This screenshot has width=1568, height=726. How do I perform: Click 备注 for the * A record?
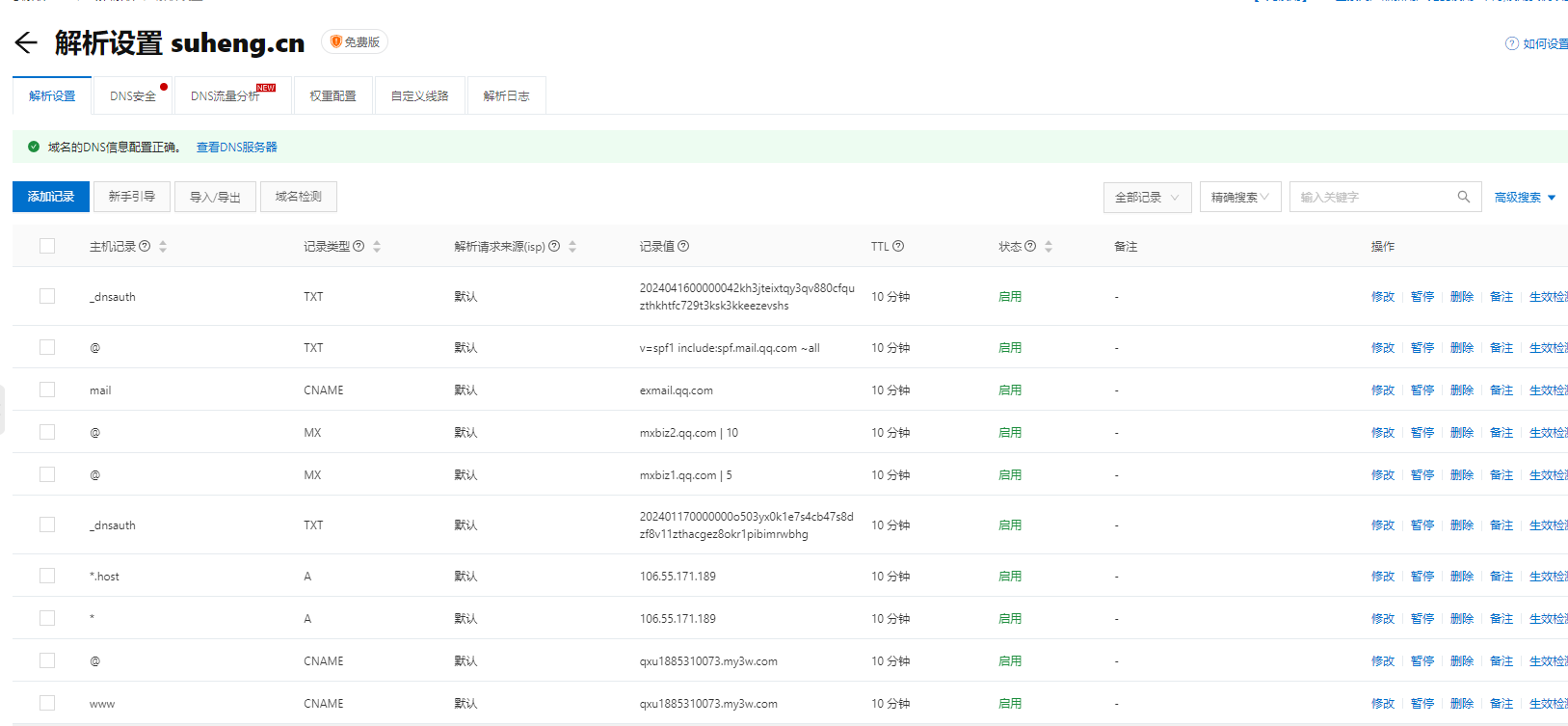pos(1502,618)
